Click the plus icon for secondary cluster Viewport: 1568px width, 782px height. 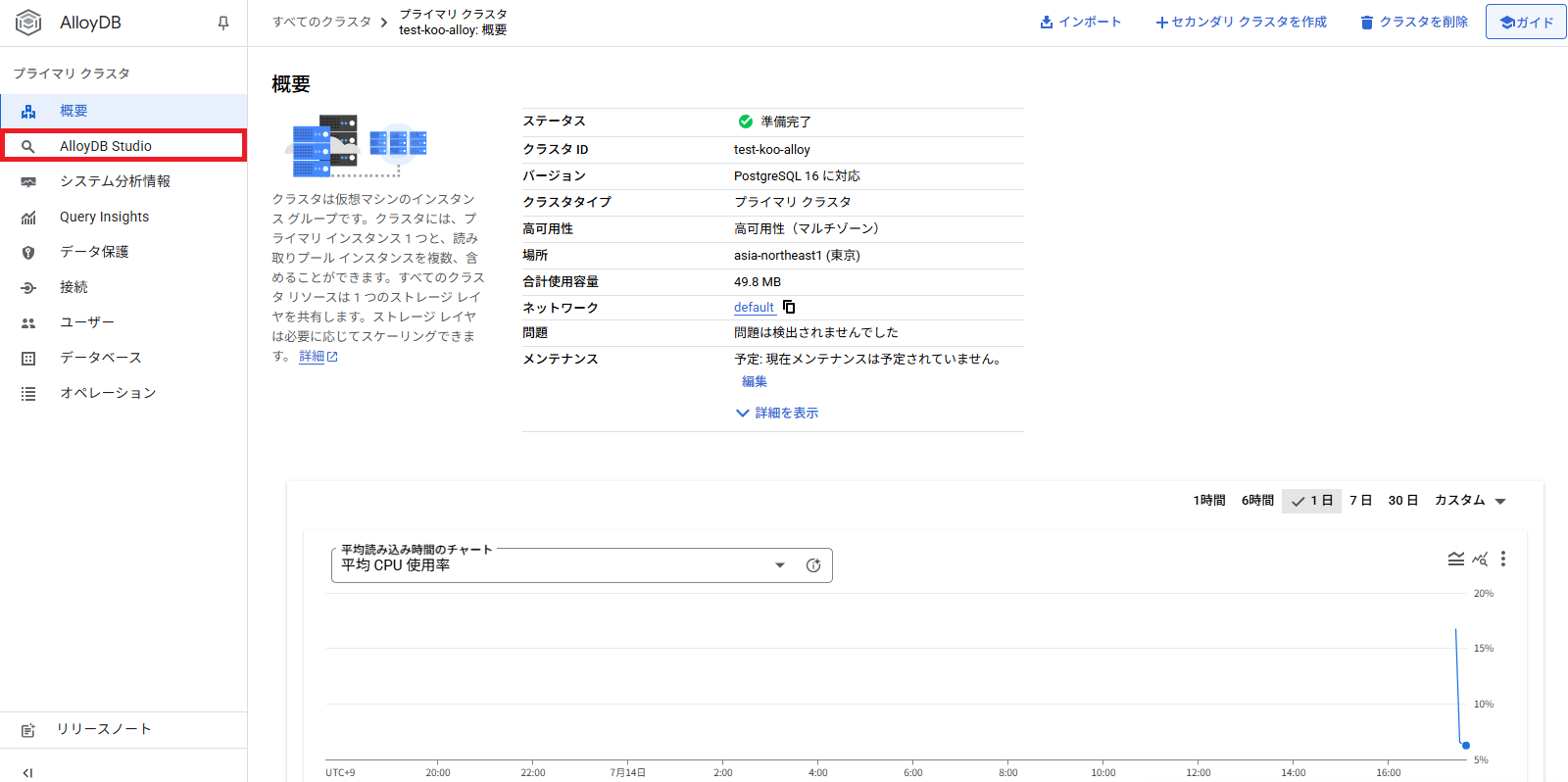tap(1161, 23)
